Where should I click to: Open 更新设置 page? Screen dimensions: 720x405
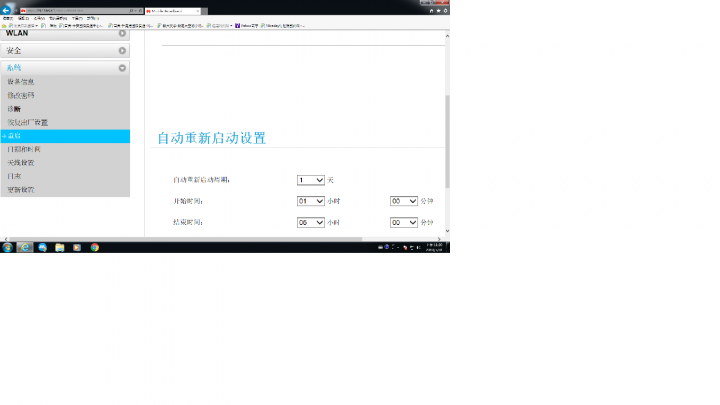(x=21, y=190)
